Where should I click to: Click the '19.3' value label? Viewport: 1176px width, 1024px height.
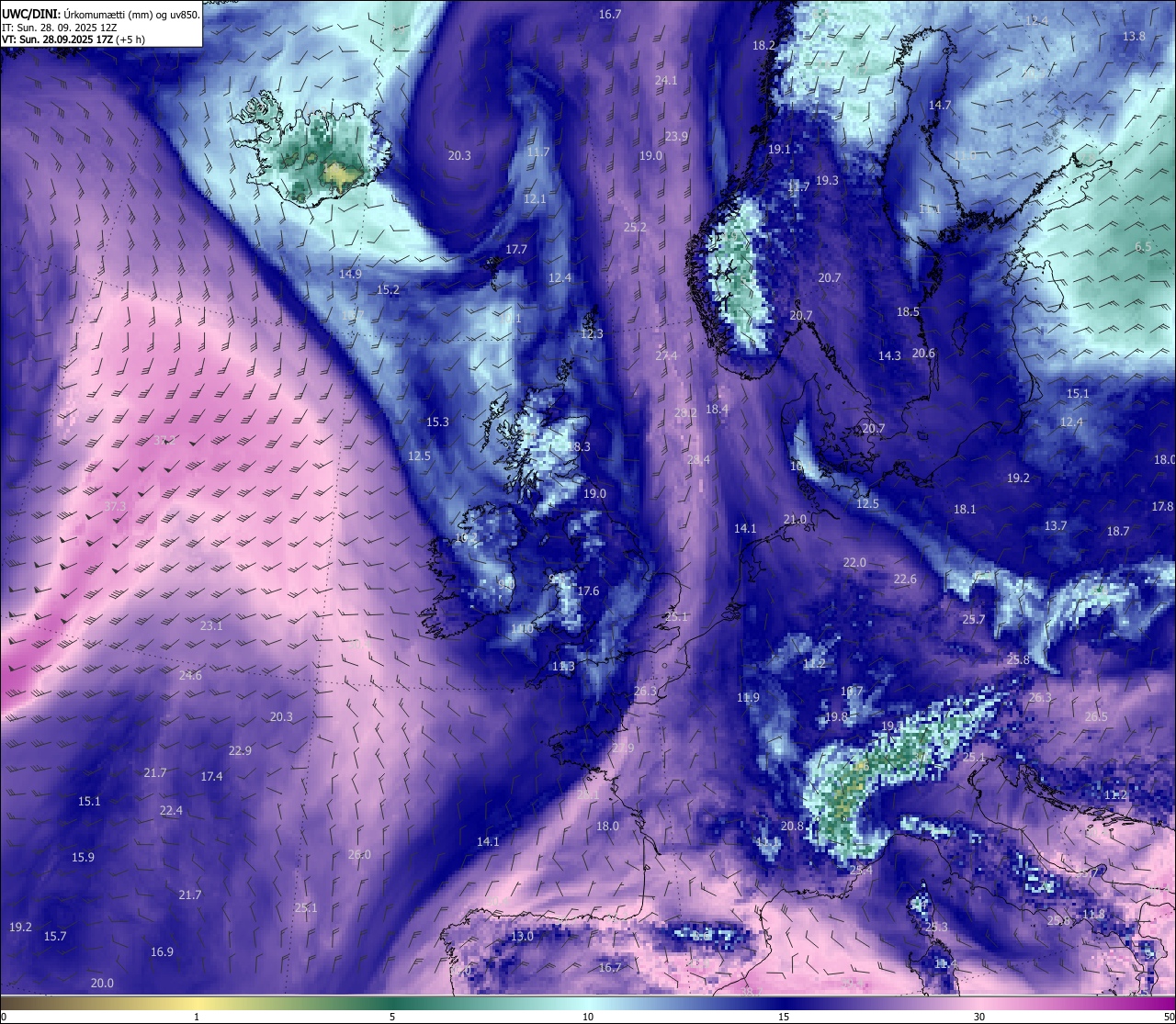click(x=827, y=180)
